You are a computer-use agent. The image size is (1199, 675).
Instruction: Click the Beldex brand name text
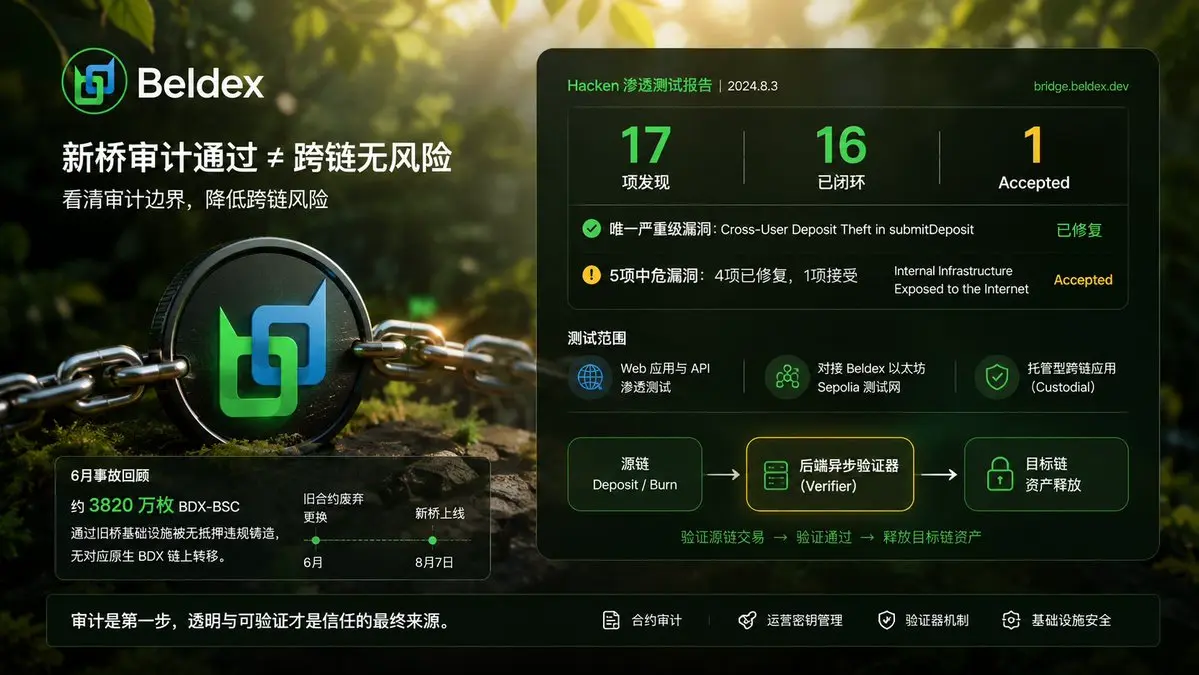tap(200, 83)
